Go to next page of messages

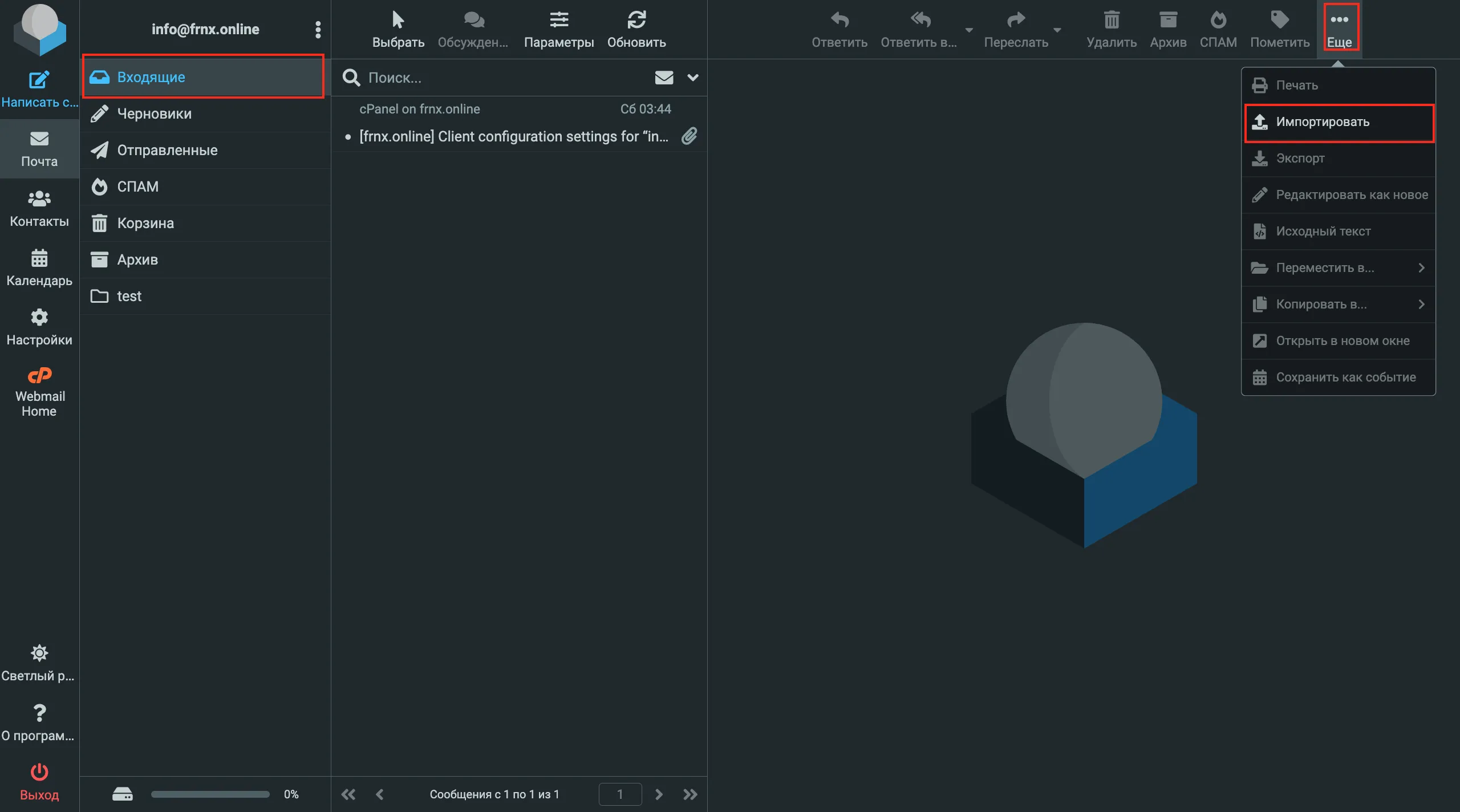(x=659, y=794)
